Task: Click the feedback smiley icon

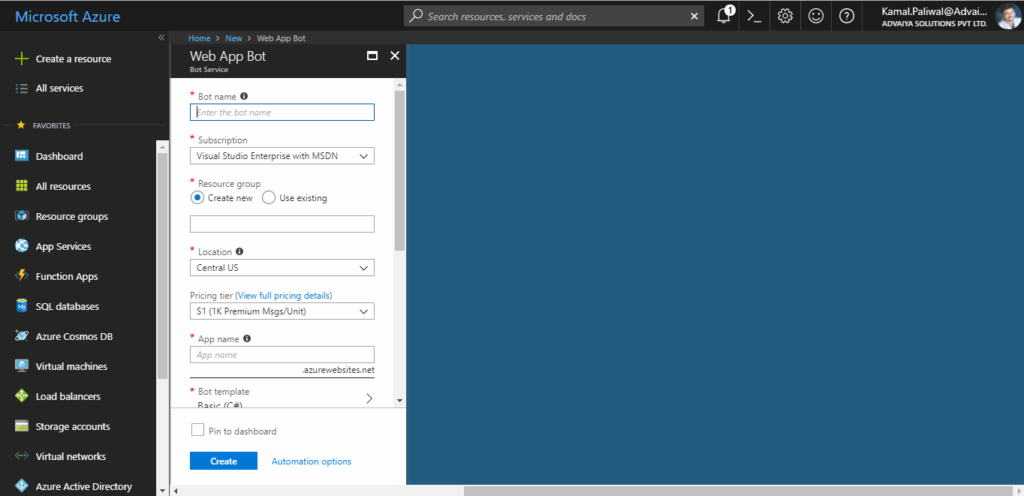Action: tap(816, 16)
